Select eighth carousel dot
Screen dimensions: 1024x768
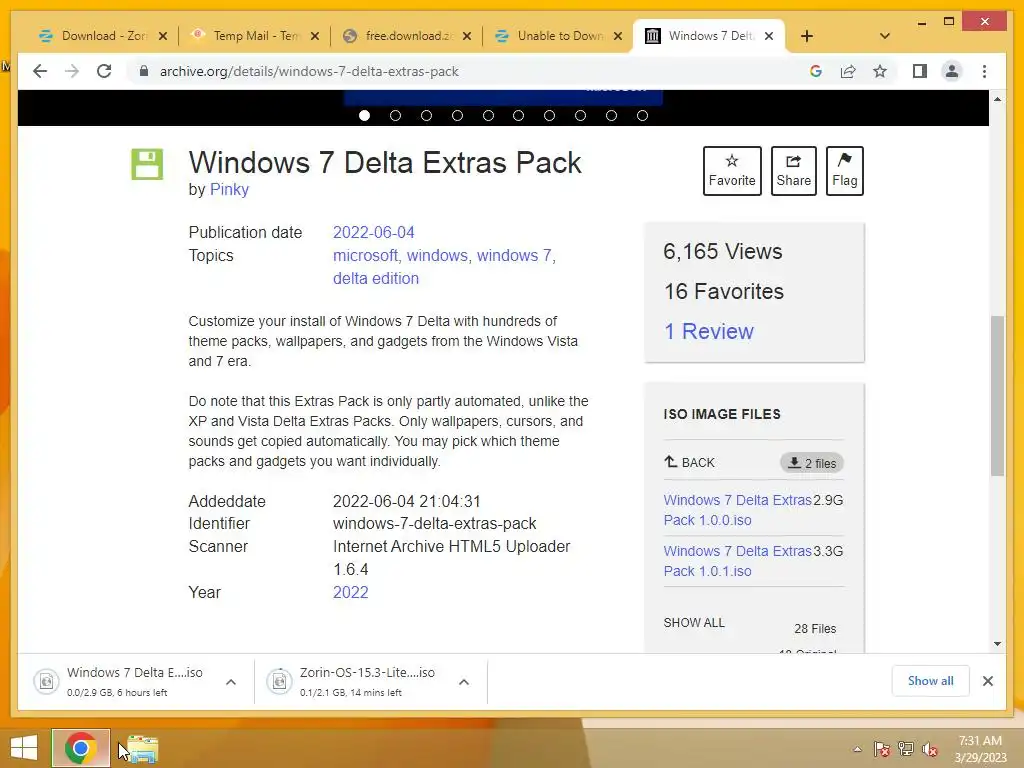580,116
